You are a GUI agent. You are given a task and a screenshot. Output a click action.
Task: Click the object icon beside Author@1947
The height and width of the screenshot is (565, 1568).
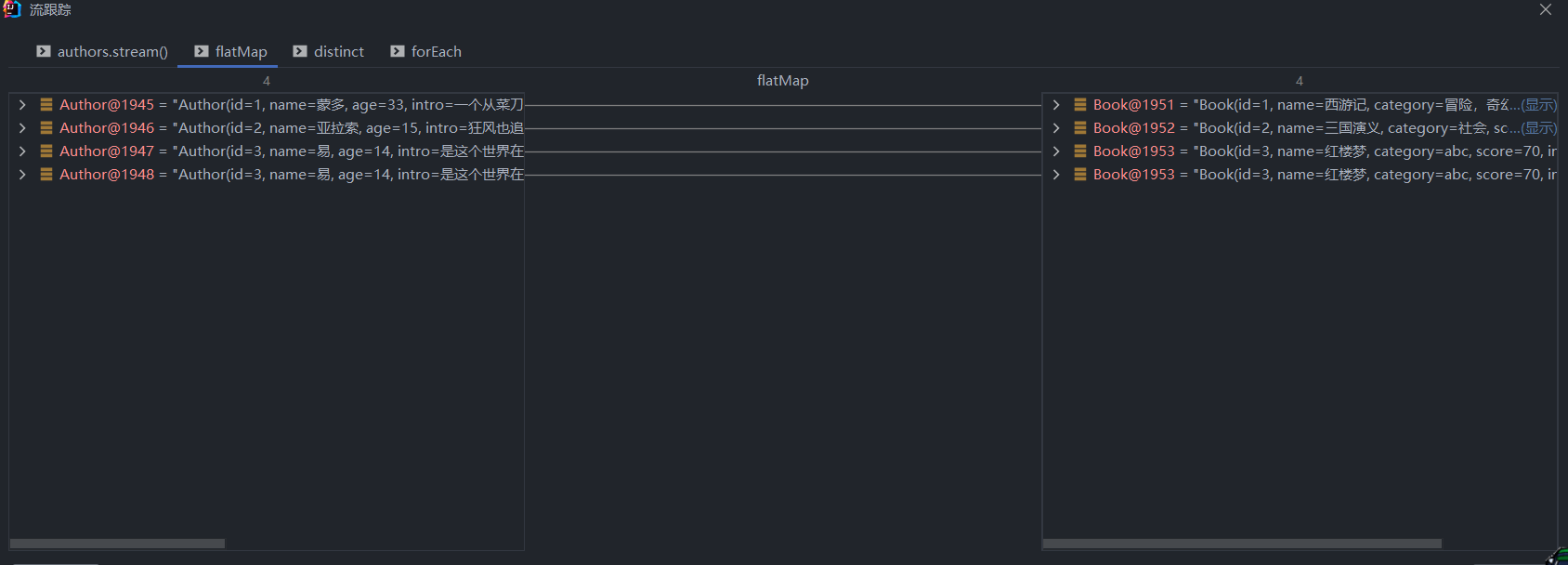click(x=46, y=151)
